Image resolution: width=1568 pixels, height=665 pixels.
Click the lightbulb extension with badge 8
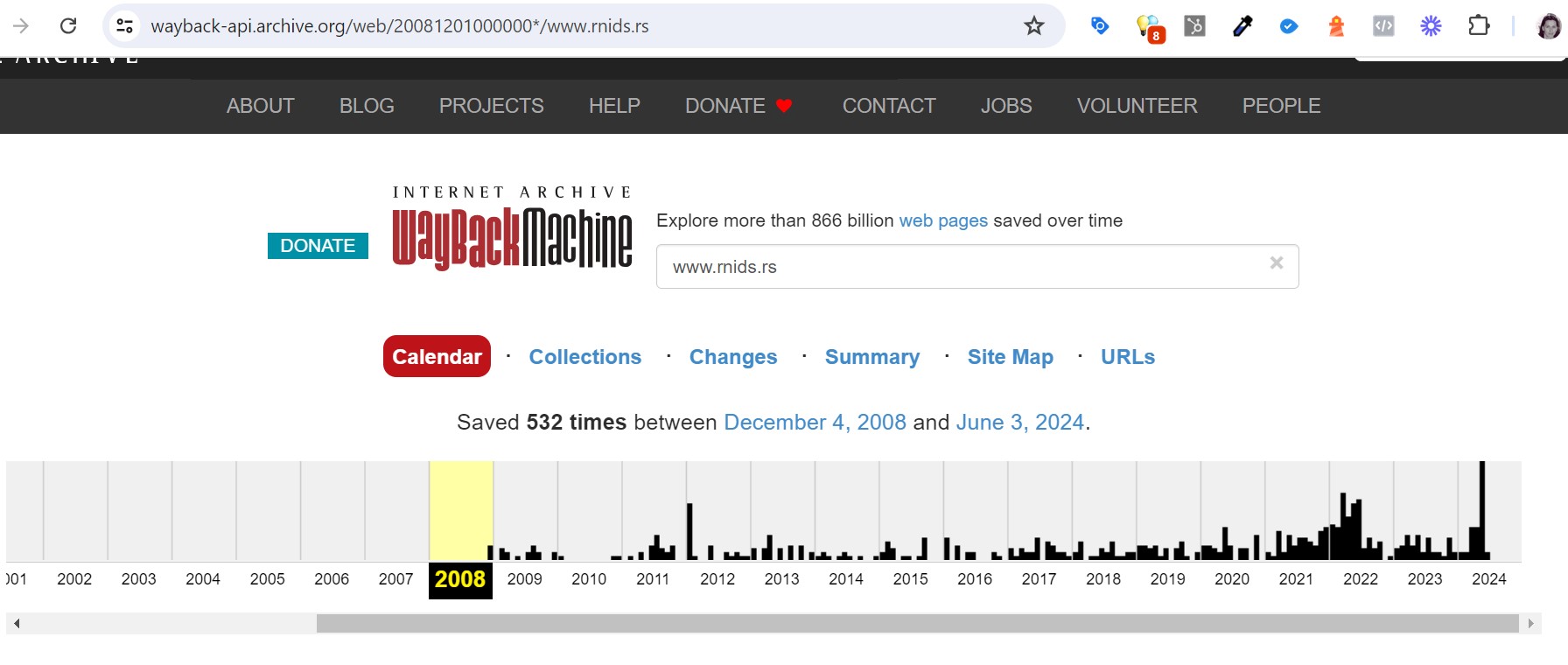click(x=1148, y=27)
